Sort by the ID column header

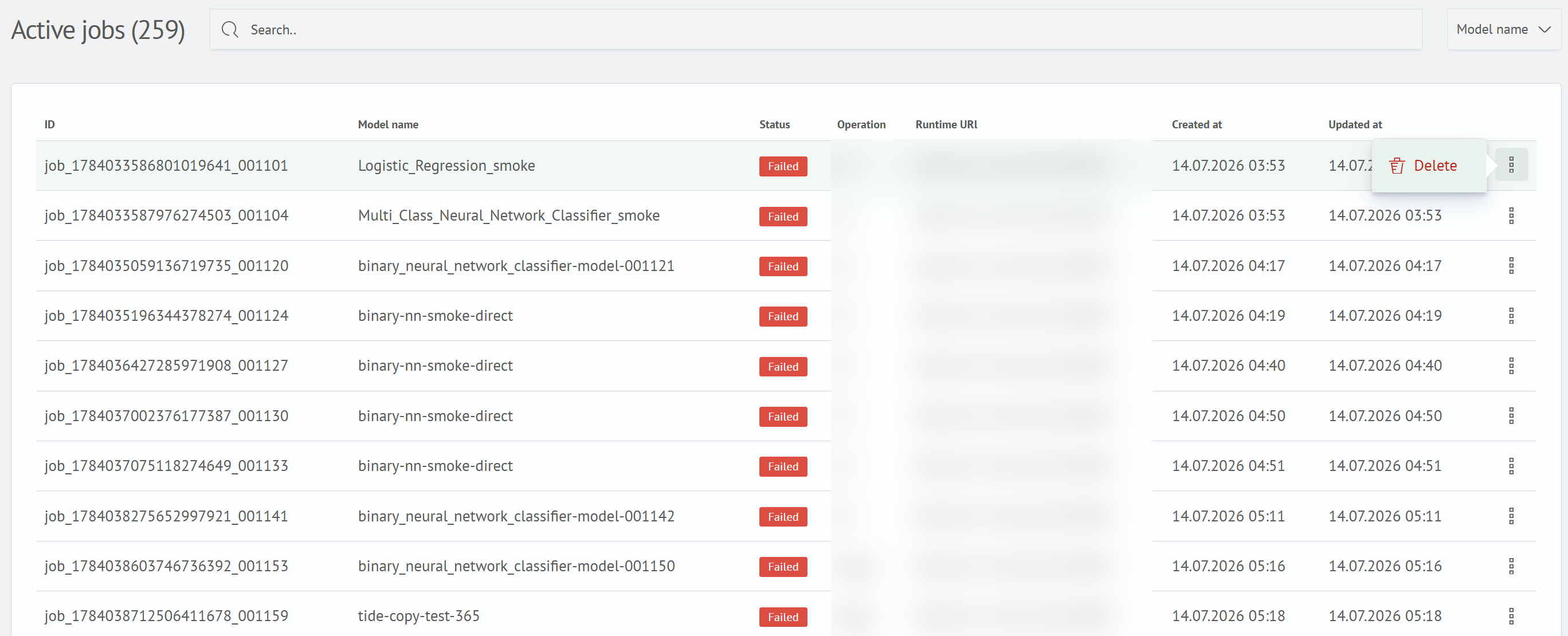[49, 124]
